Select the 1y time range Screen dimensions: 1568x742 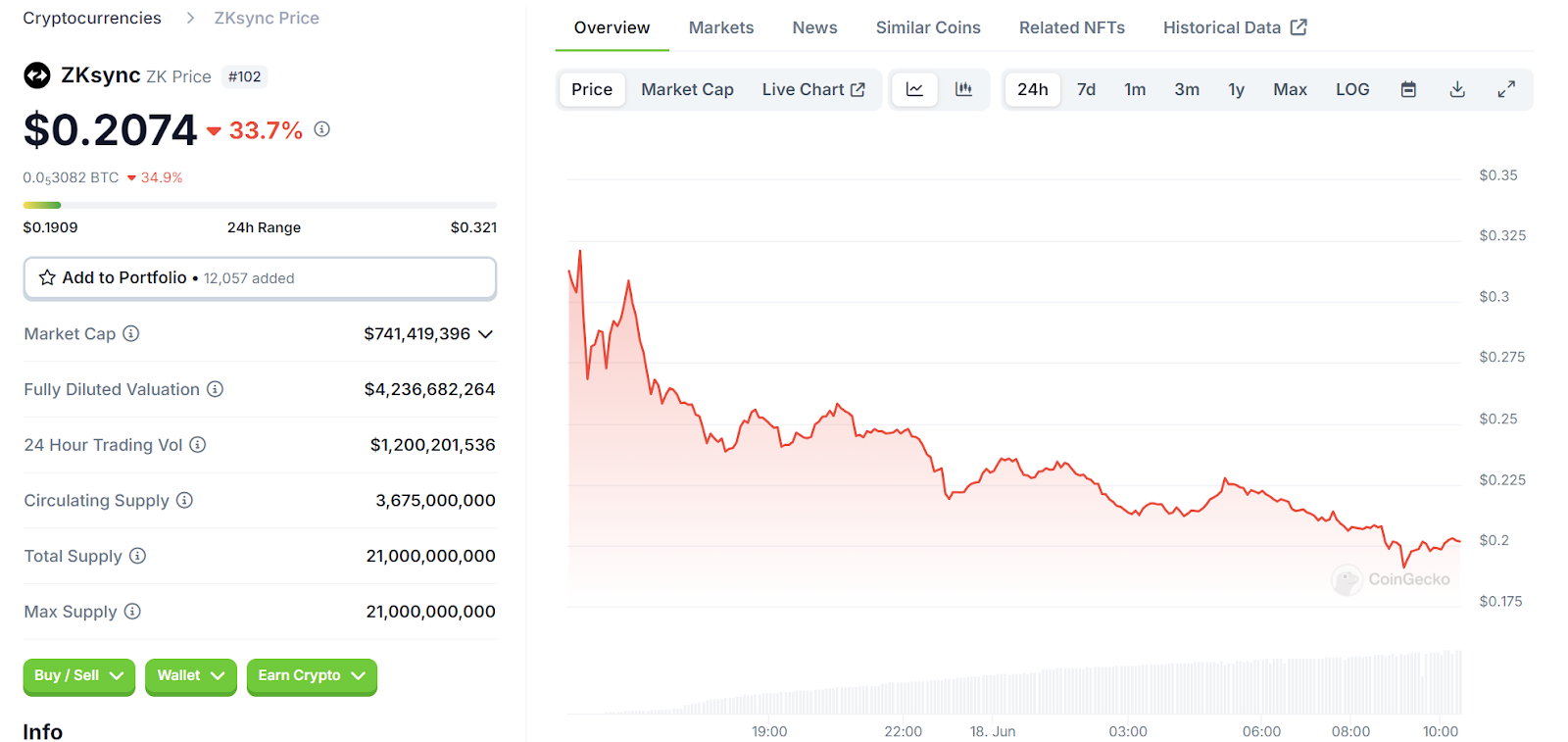pos(1237,89)
